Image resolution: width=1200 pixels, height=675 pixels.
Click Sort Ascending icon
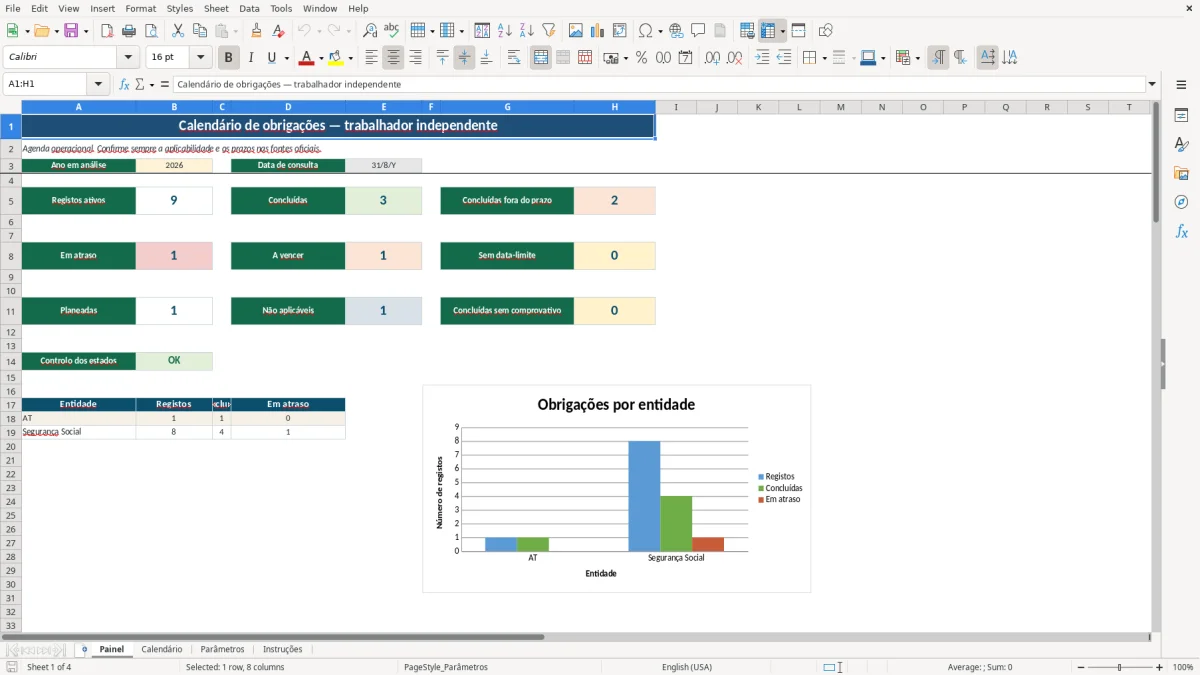[x=504, y=31]
